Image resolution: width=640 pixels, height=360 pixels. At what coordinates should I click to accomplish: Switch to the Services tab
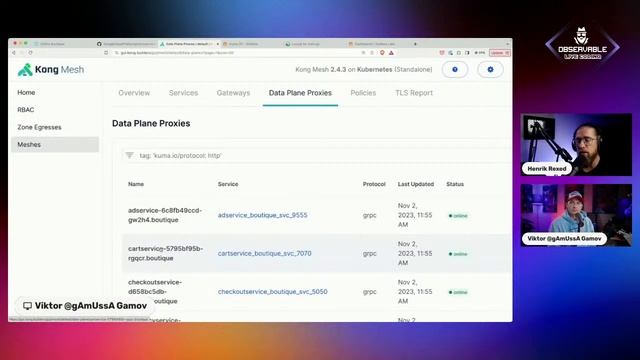point(183,93)
